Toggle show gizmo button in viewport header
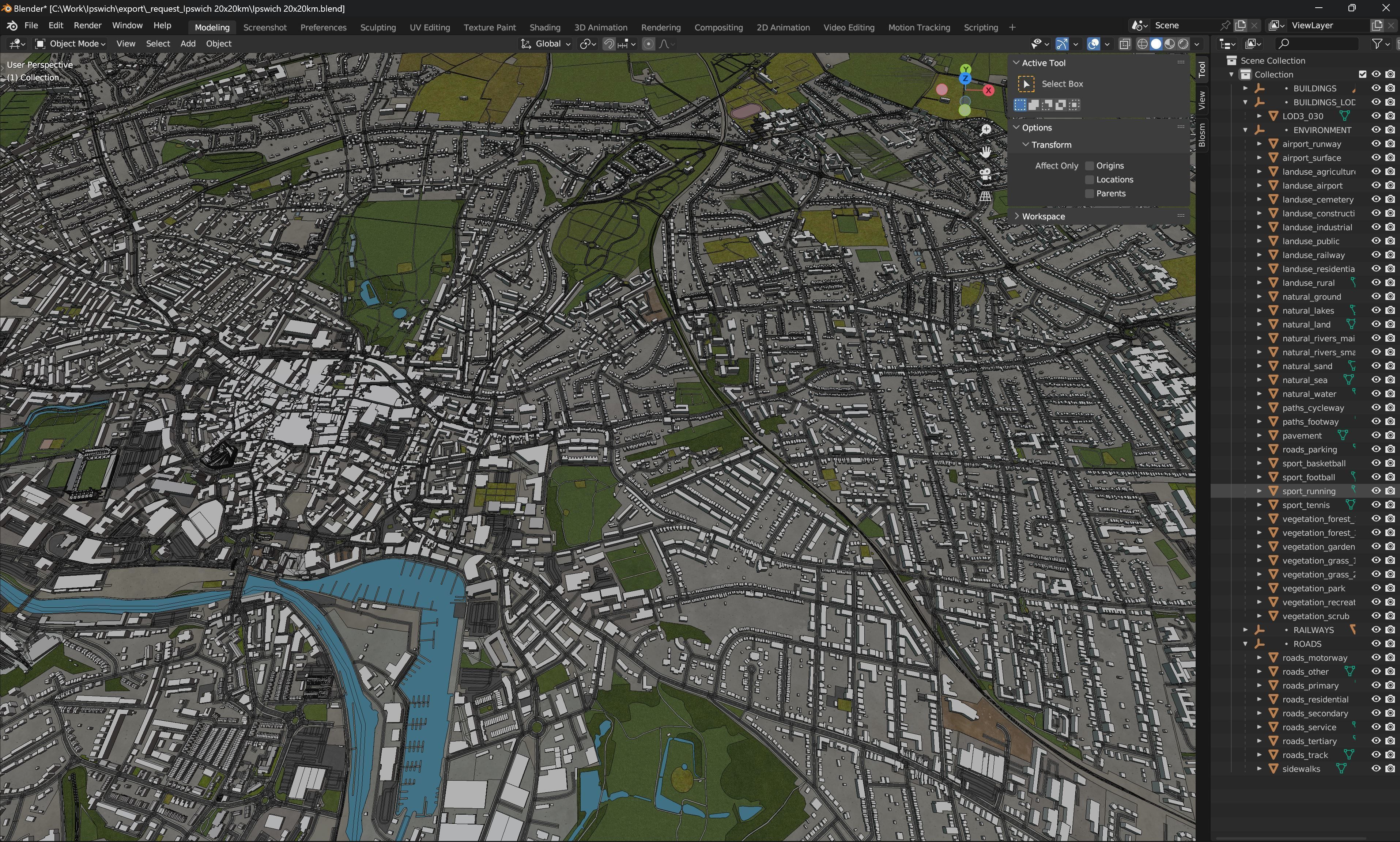The width and height of the screenshot is (1400, 842). (1062, 44)
